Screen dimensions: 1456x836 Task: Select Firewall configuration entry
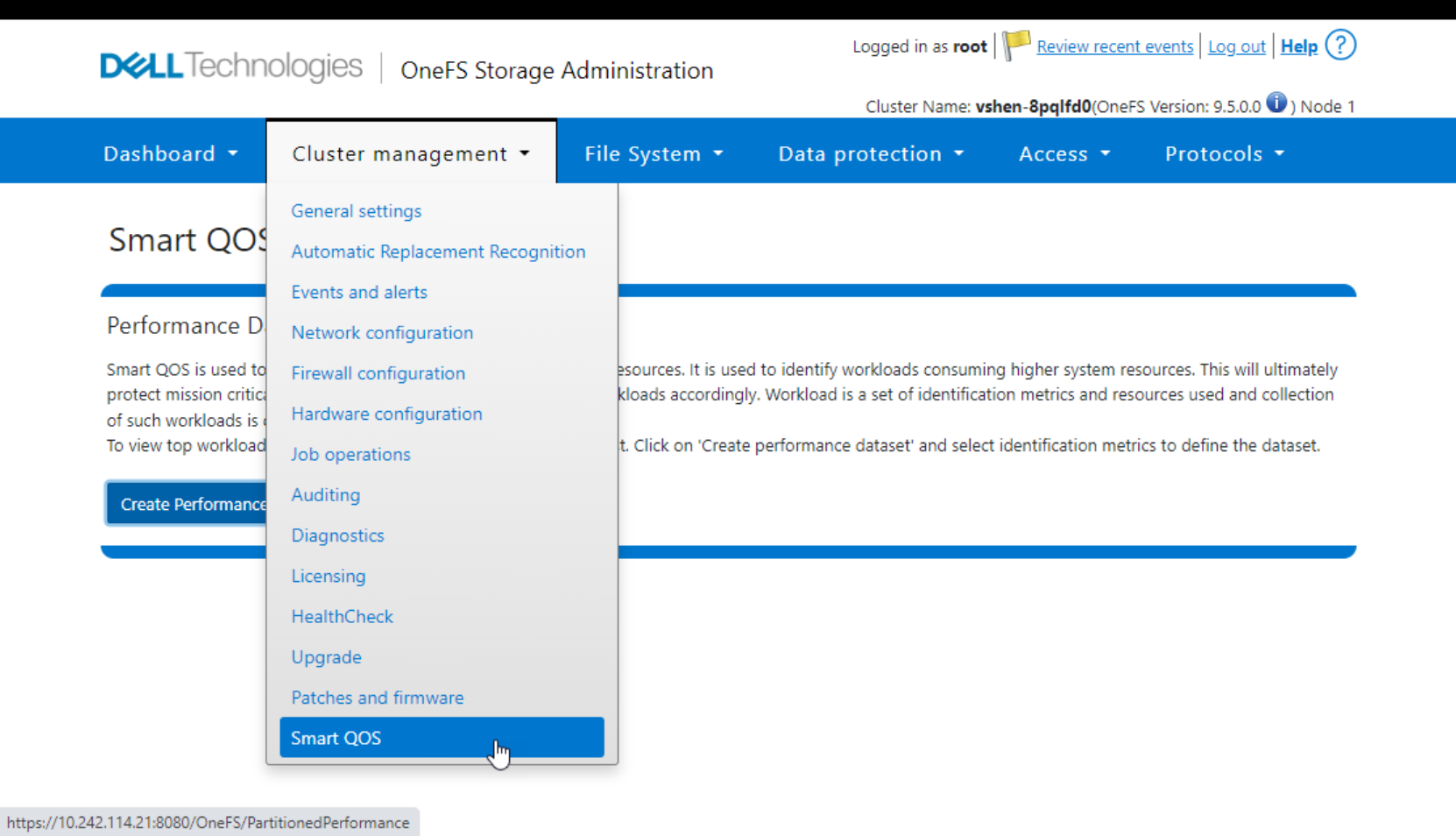(378, 373)
